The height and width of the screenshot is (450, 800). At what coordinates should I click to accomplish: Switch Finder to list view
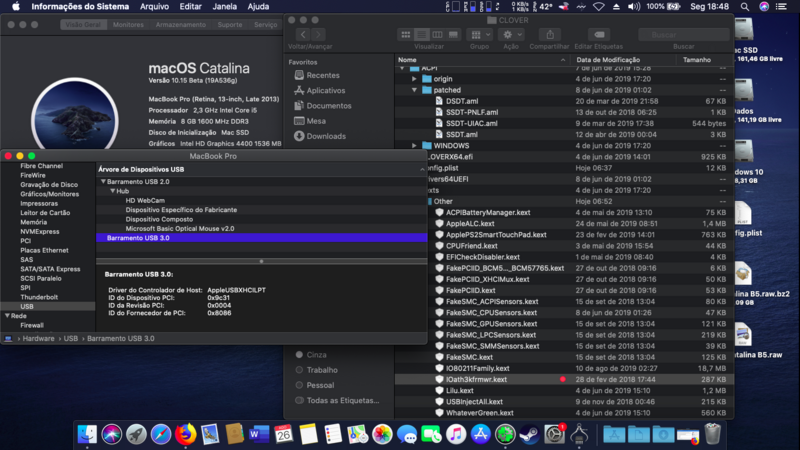click(x=421, y=35)
